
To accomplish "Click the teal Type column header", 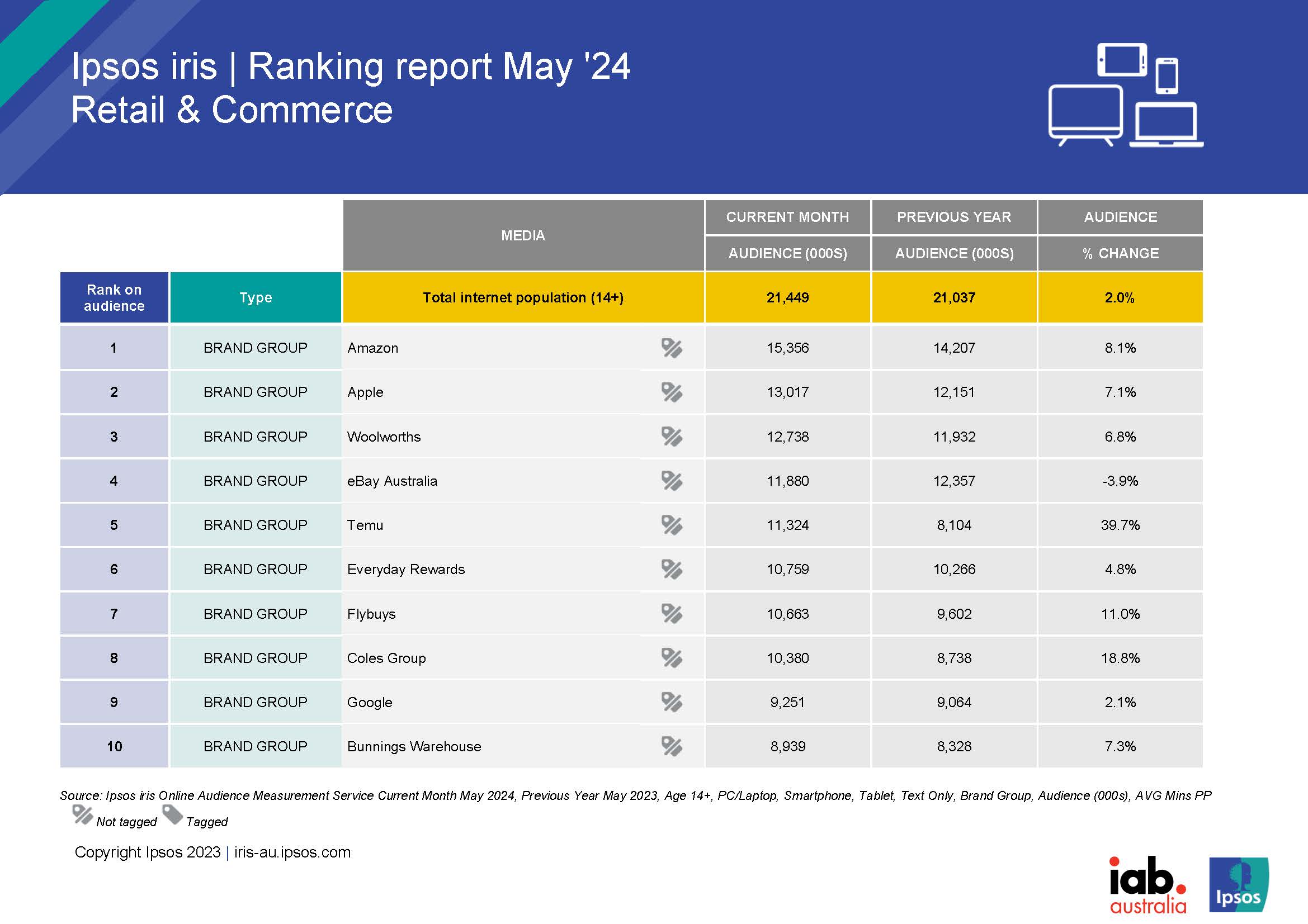I will tap(255, 298).
